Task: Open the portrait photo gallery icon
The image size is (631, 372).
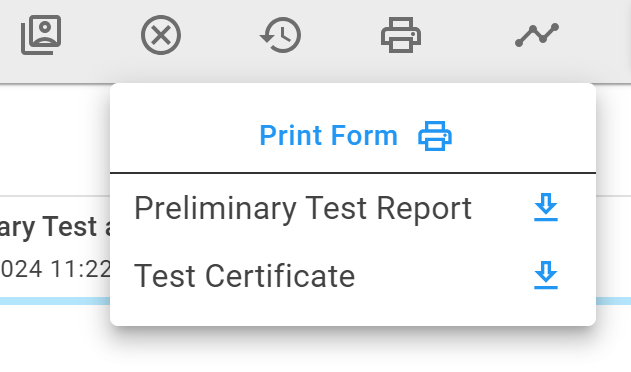Action: click(x=41, y=35)
